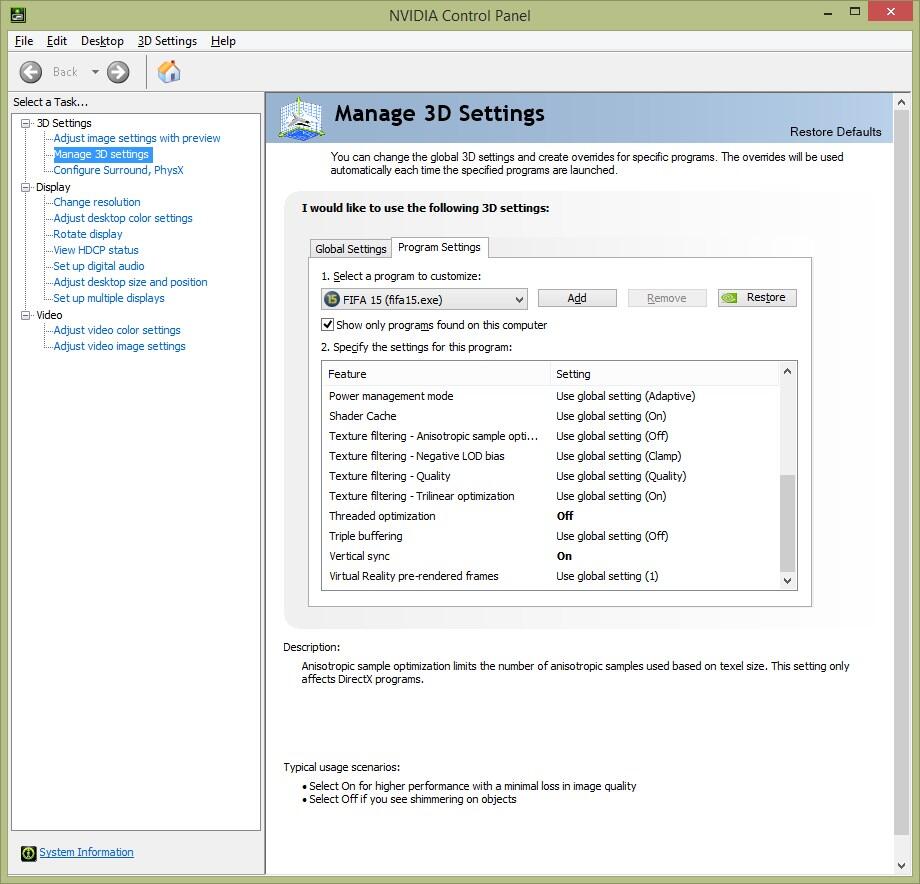
Task: Open the Home icon in toolbar
Action: tap(169, 72)
